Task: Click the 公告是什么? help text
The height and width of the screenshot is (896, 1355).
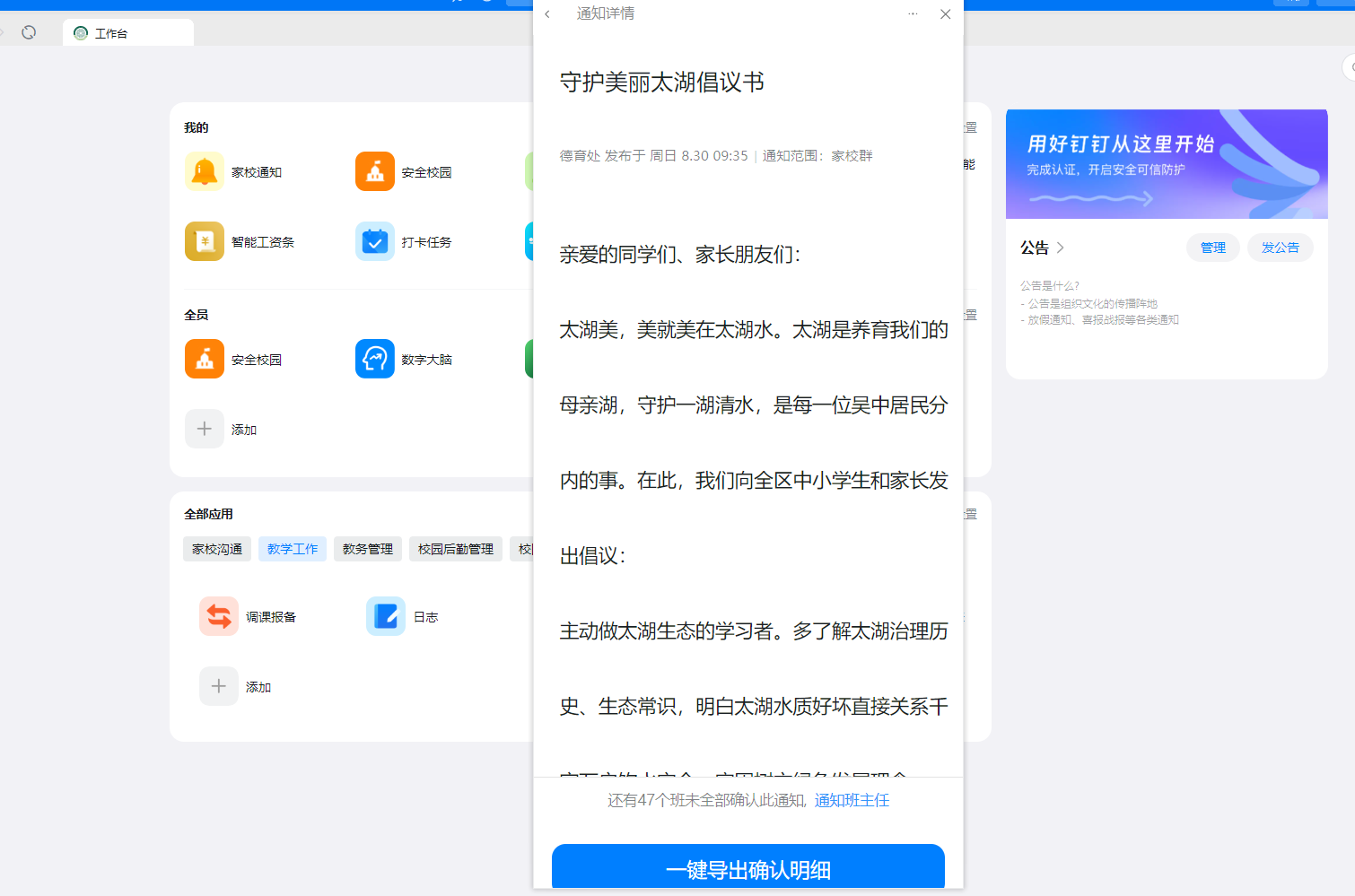Action: (1049, 286)
